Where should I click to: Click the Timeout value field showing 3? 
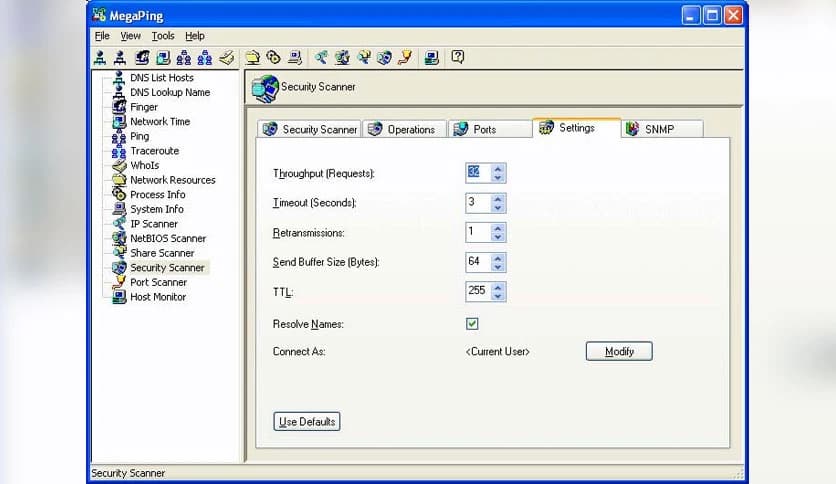[478, 203]
